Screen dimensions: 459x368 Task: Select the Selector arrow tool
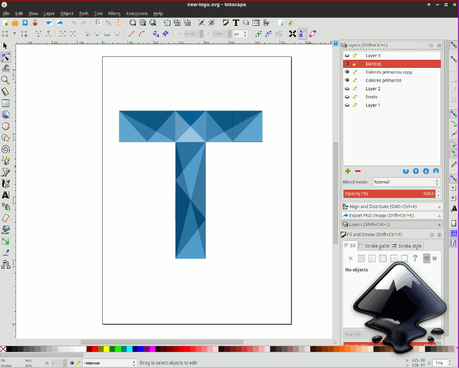pyautogui.click(x=5, y=46)
